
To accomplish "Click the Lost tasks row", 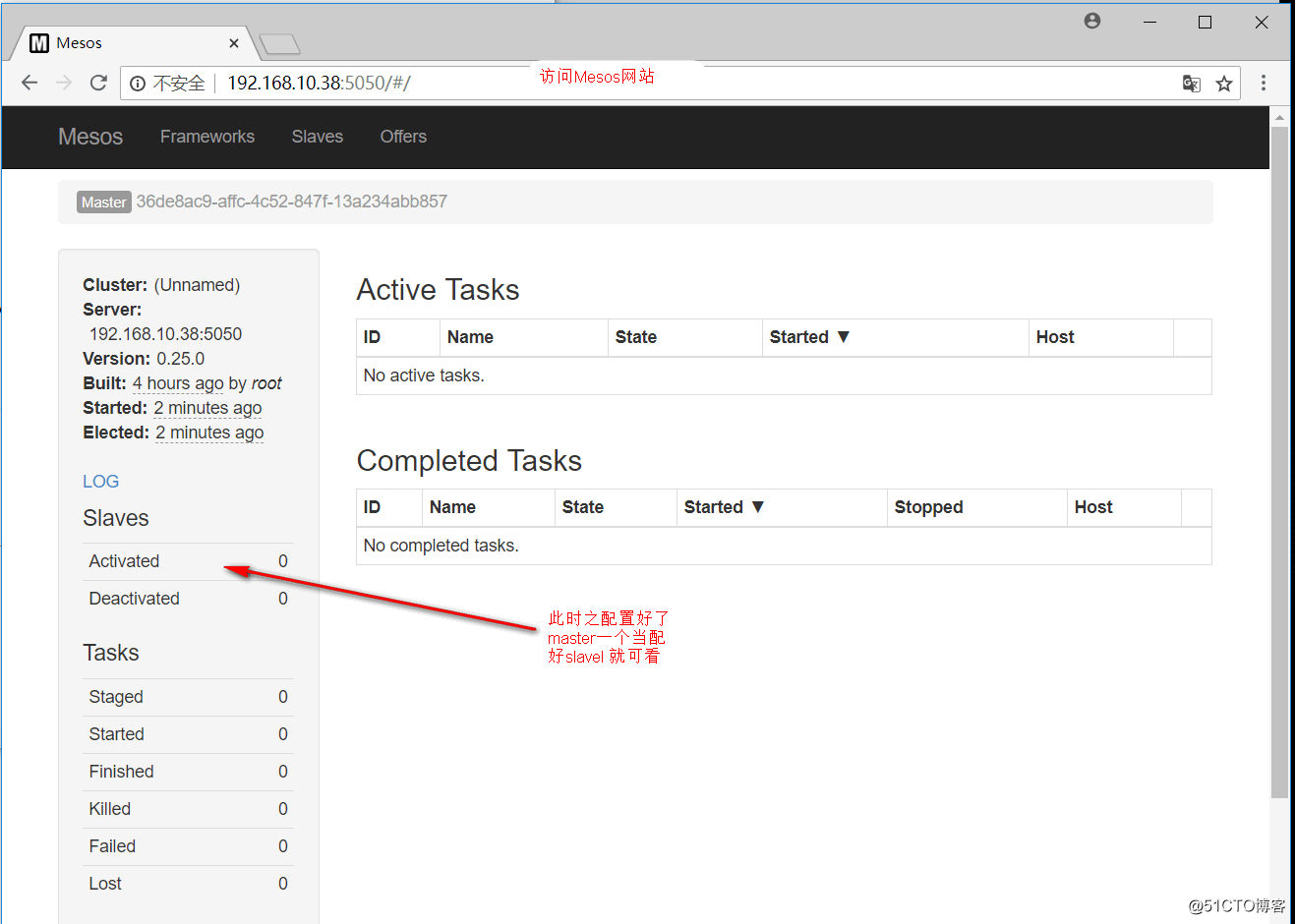I will tap(188, 884).
